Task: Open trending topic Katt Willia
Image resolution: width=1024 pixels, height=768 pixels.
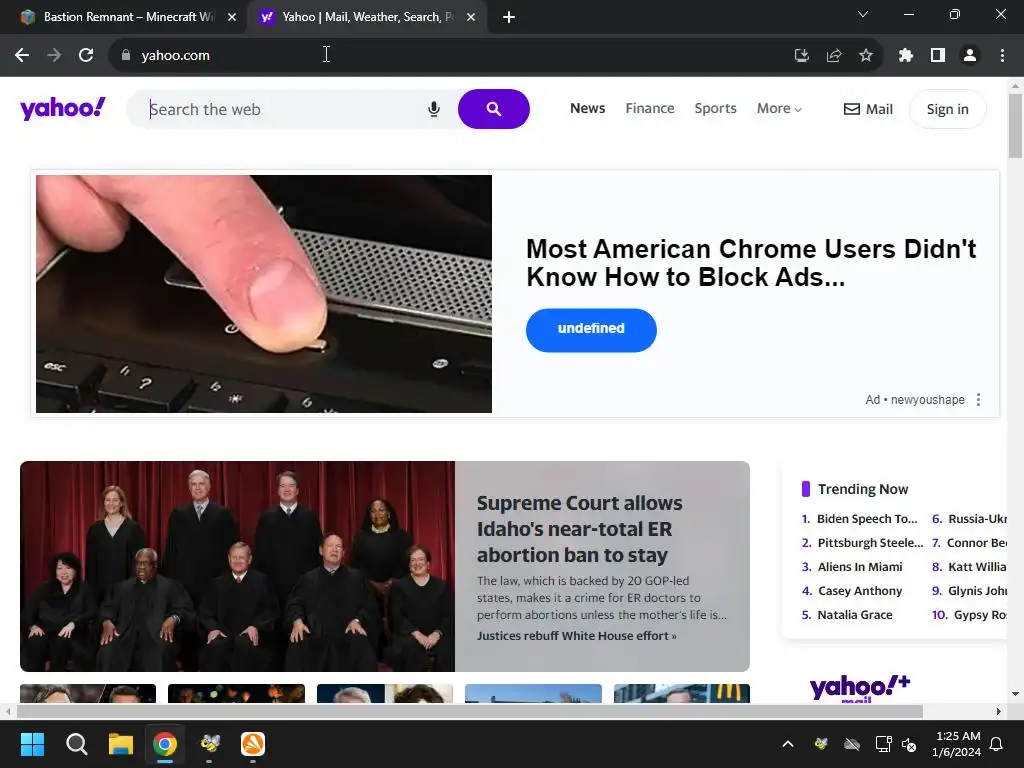Action: tap(977, 567)
